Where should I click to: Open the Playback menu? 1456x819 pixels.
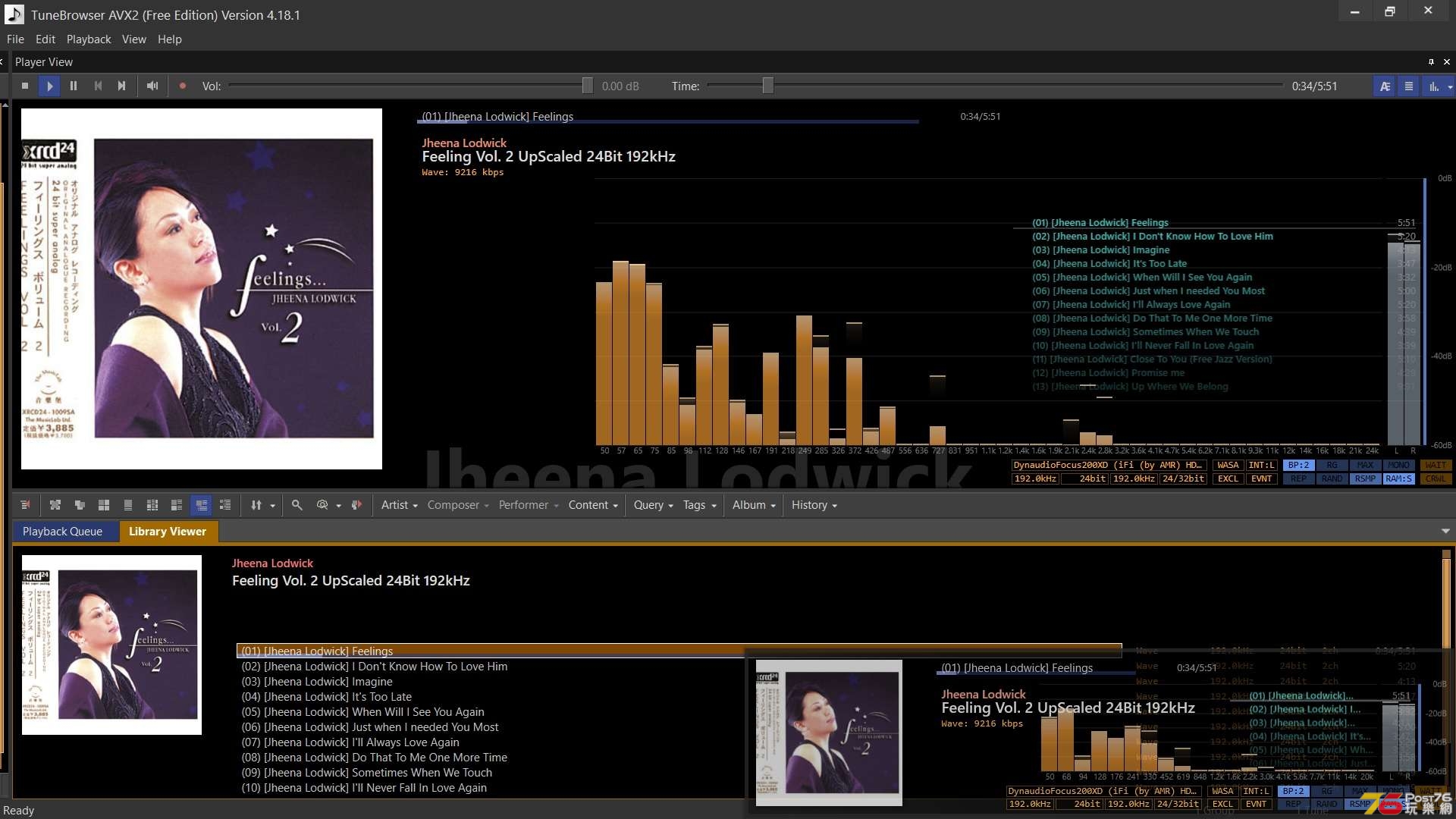point(89,39)
